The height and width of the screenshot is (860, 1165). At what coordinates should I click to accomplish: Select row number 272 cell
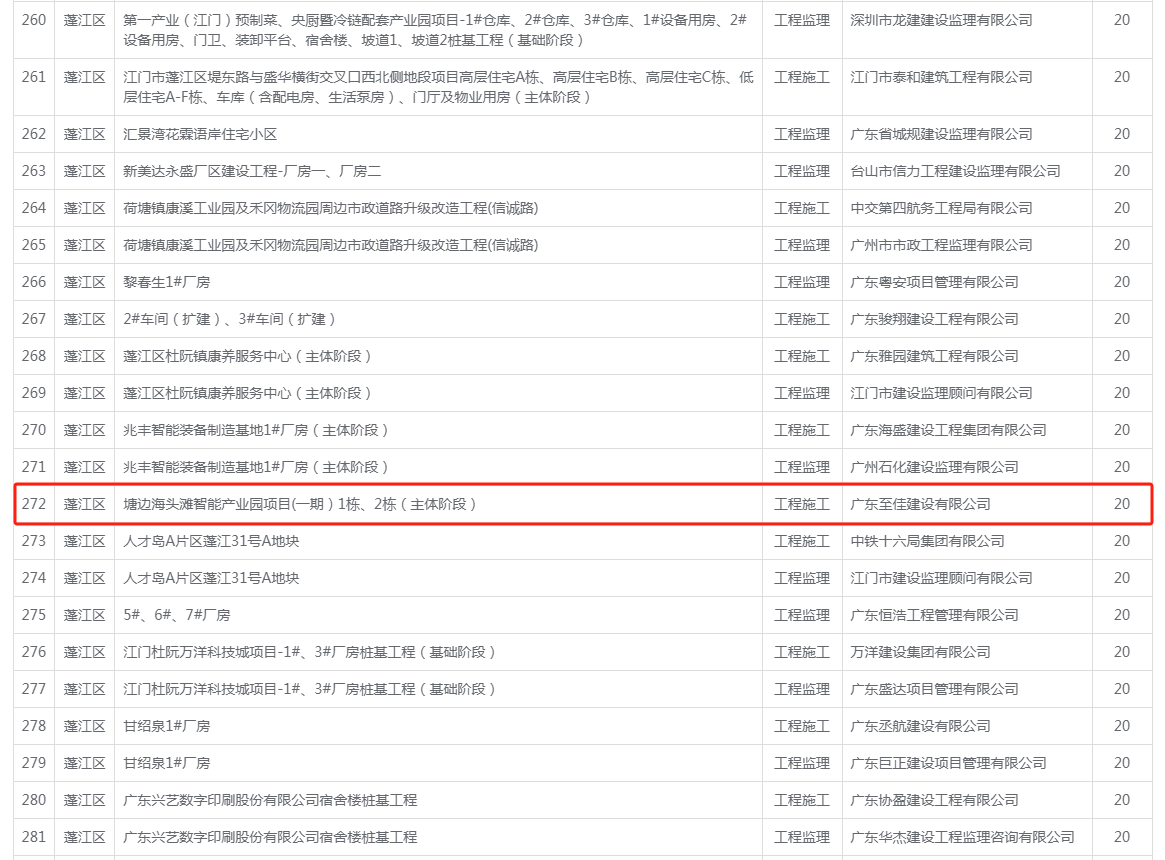34,504
